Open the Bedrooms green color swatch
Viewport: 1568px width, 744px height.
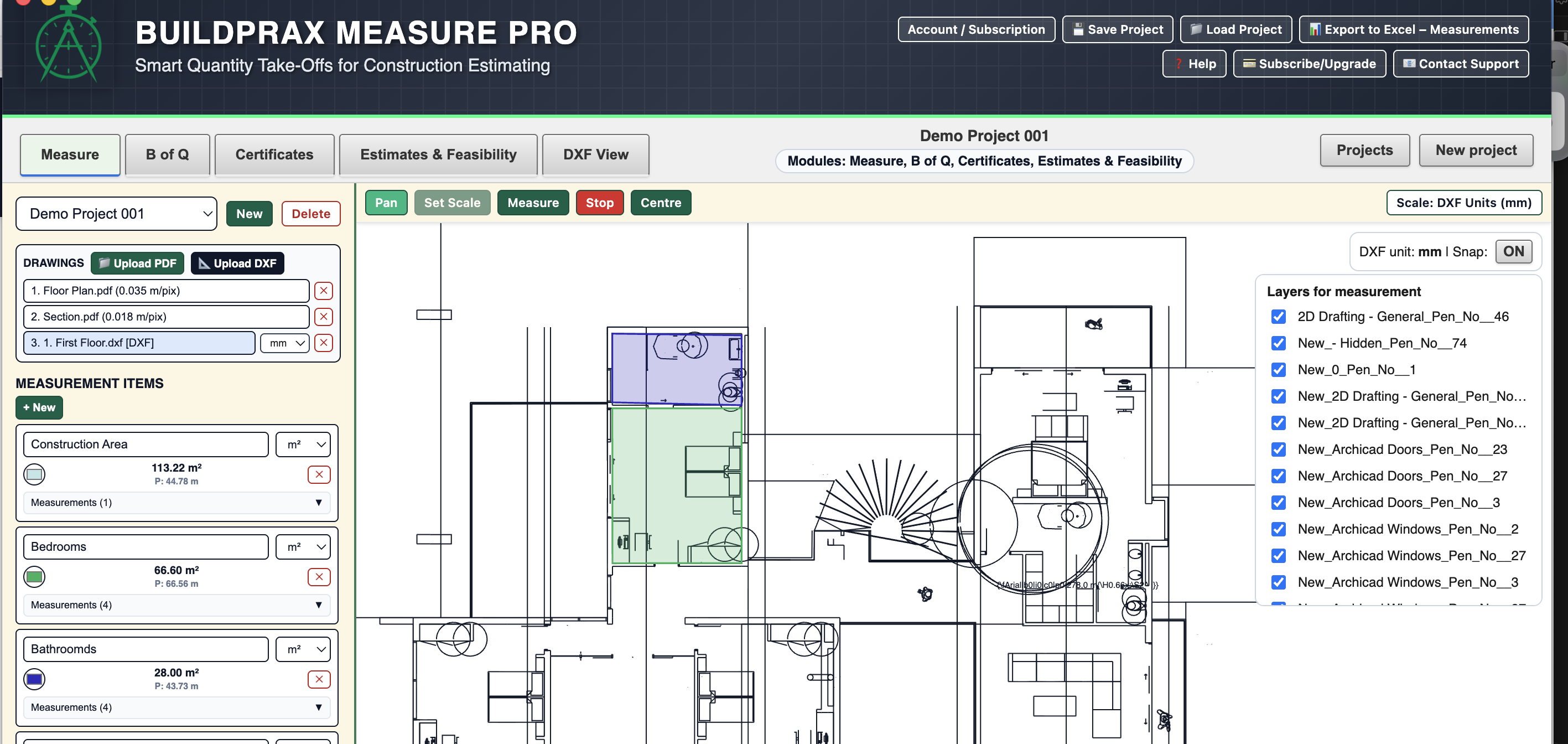34,577
